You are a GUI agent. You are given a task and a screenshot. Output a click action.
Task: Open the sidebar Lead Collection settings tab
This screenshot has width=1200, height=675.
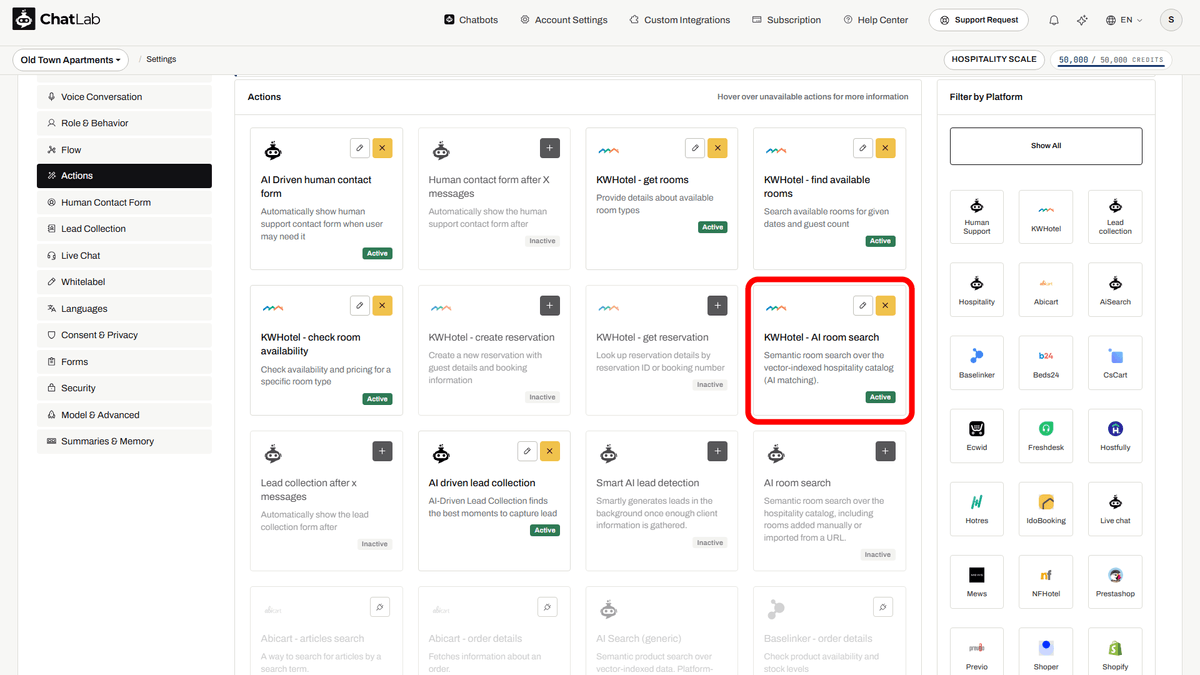(x=124, y=229)
